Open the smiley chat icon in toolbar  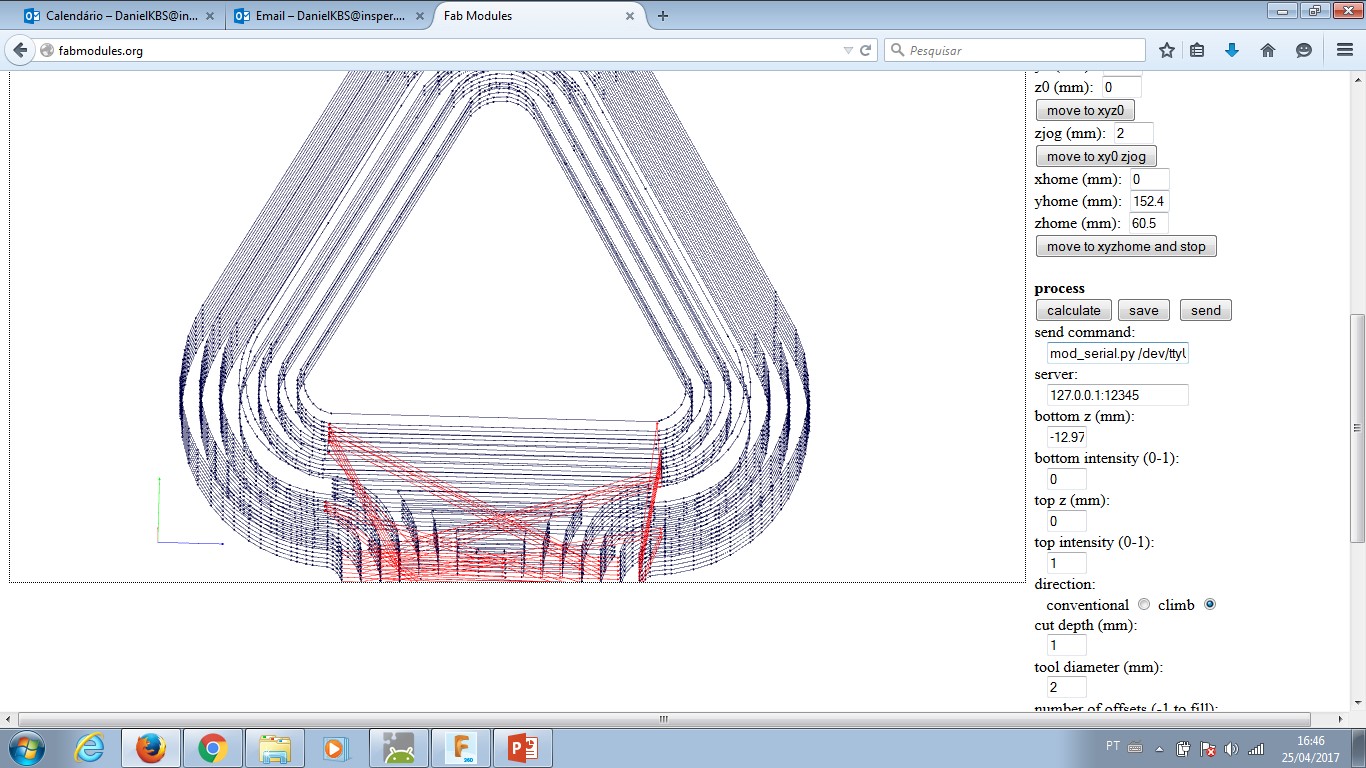click(x=1303, y=50)
